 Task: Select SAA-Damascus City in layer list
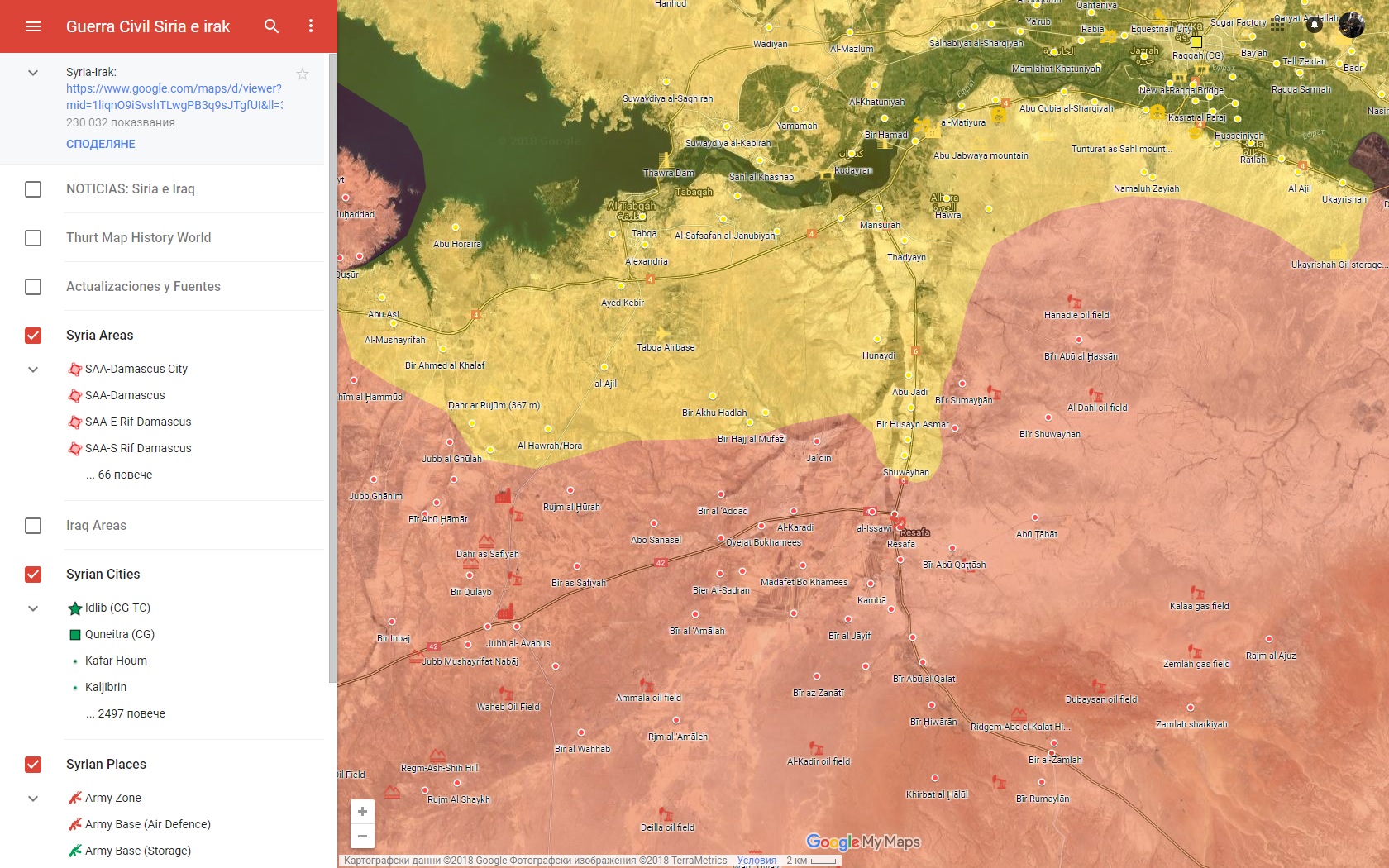tap(136, 370)
